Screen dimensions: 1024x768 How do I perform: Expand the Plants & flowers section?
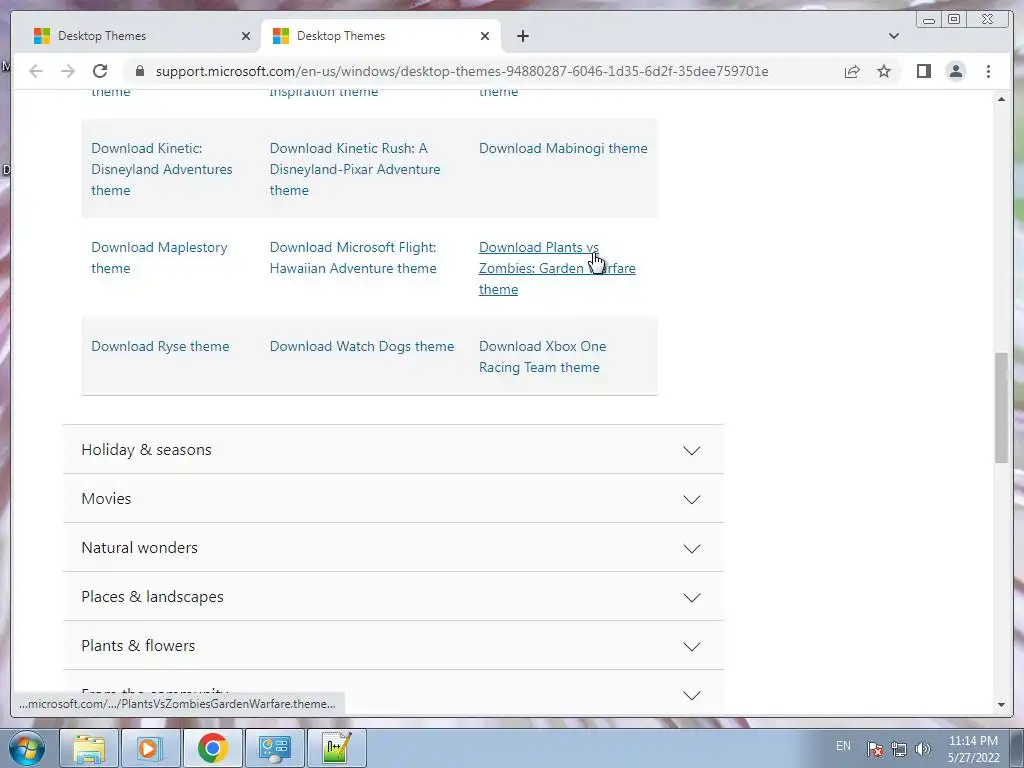pos(393,646)
